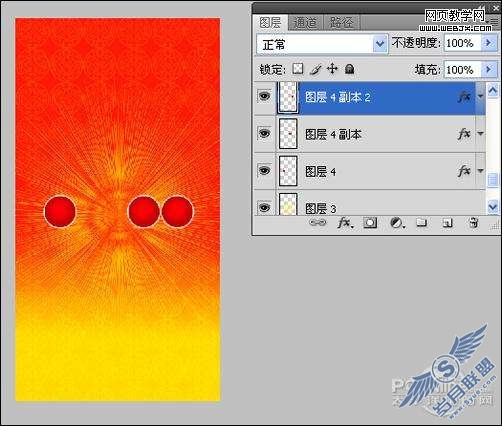Toggle lock position icon
The width and height of the screenshot is (502, 426).
tap(332, 69)
